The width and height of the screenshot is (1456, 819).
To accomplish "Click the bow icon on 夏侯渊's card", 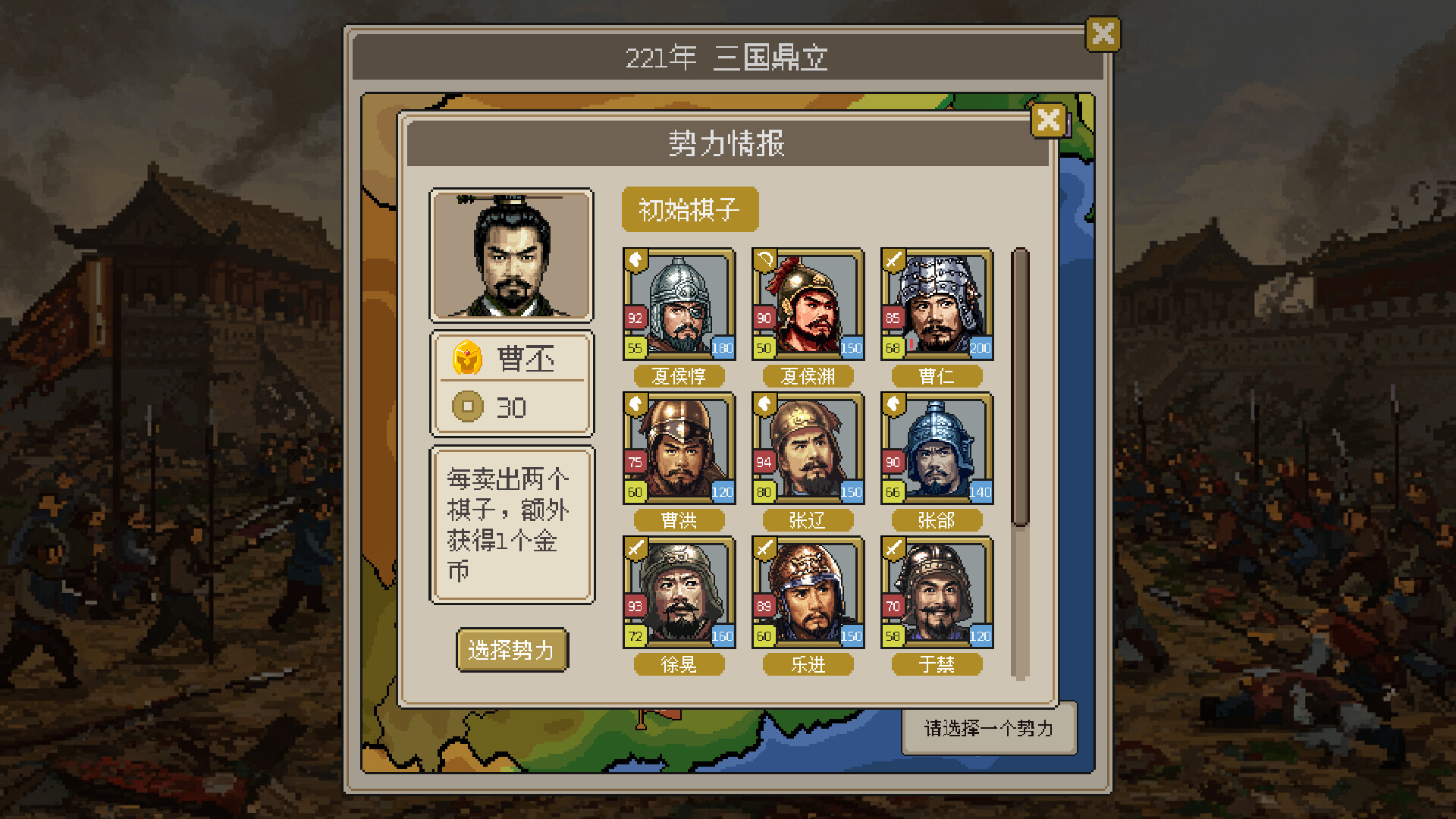I will (x=764, y=261).
